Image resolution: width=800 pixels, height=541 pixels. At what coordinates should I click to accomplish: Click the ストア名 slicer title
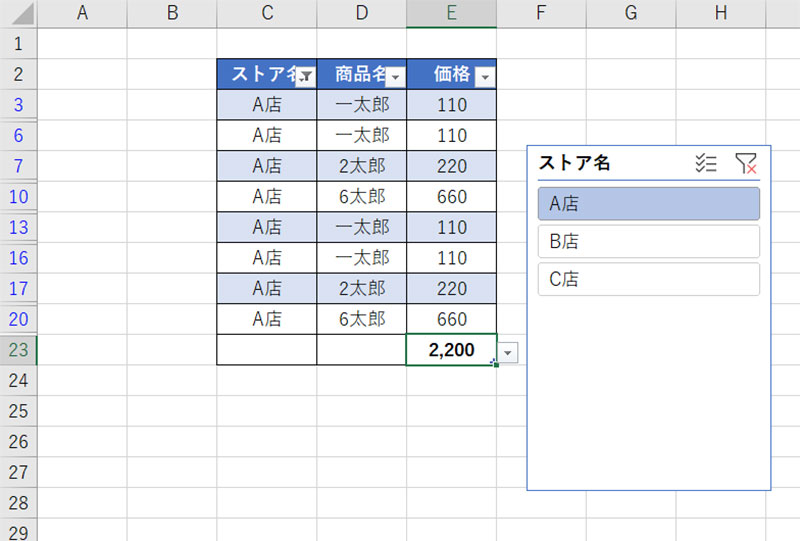(575, 163)
